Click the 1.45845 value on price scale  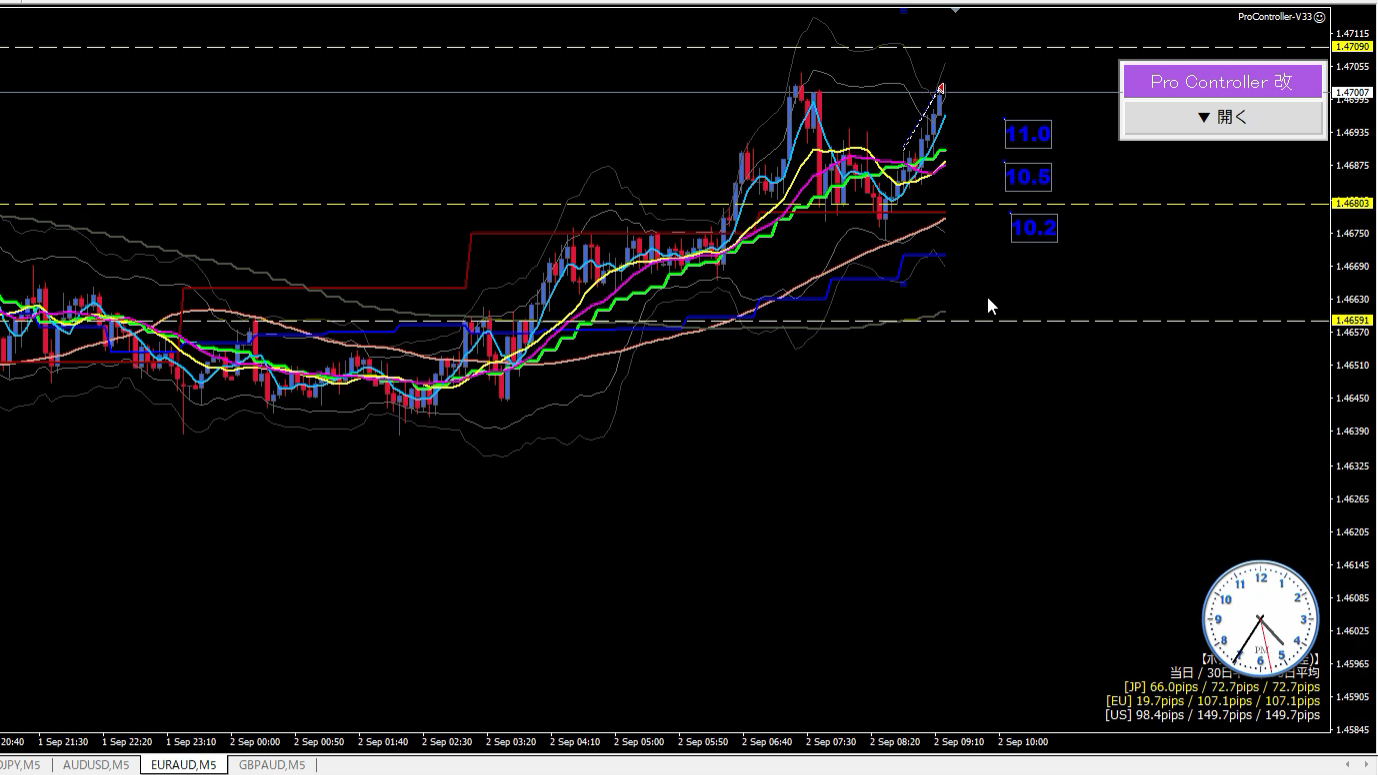point(1353,730)
